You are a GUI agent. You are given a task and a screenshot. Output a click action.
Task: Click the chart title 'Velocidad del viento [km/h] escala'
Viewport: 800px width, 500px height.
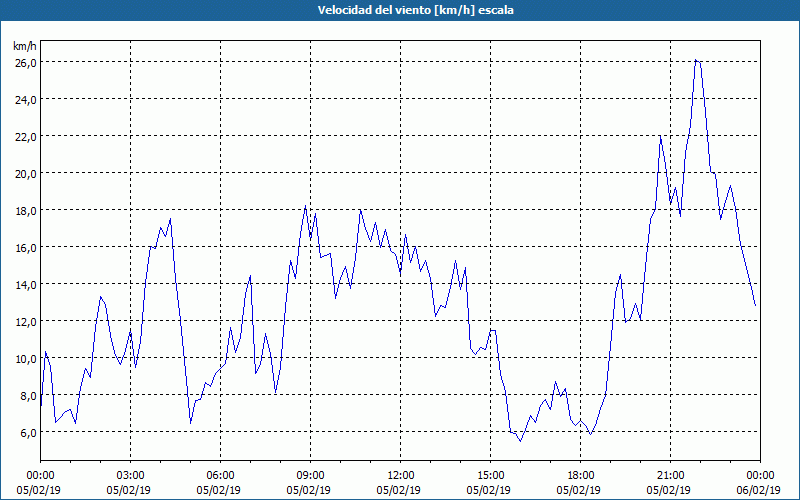tap(415, 10)
